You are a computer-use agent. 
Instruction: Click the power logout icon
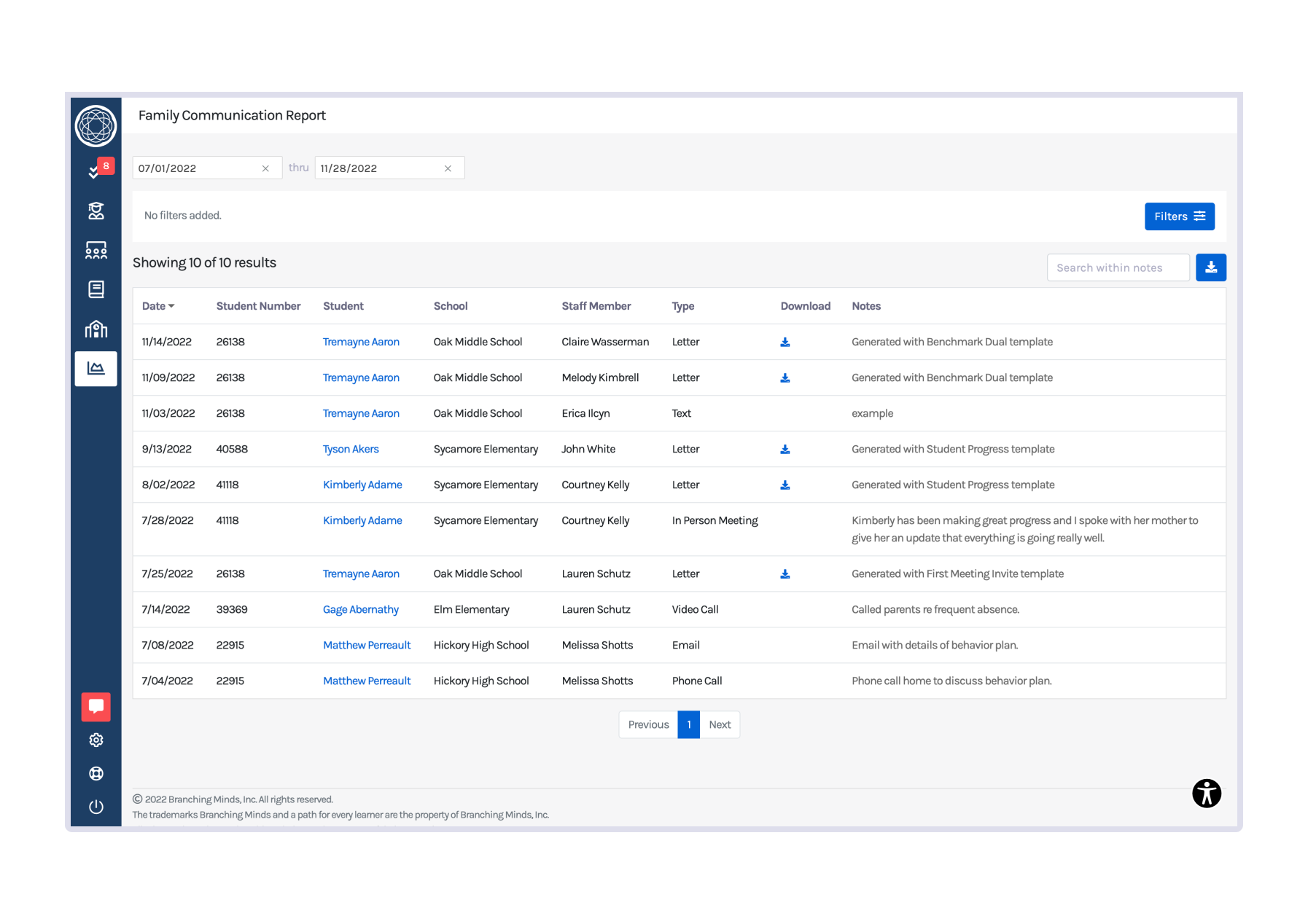(x=96, y=807)
